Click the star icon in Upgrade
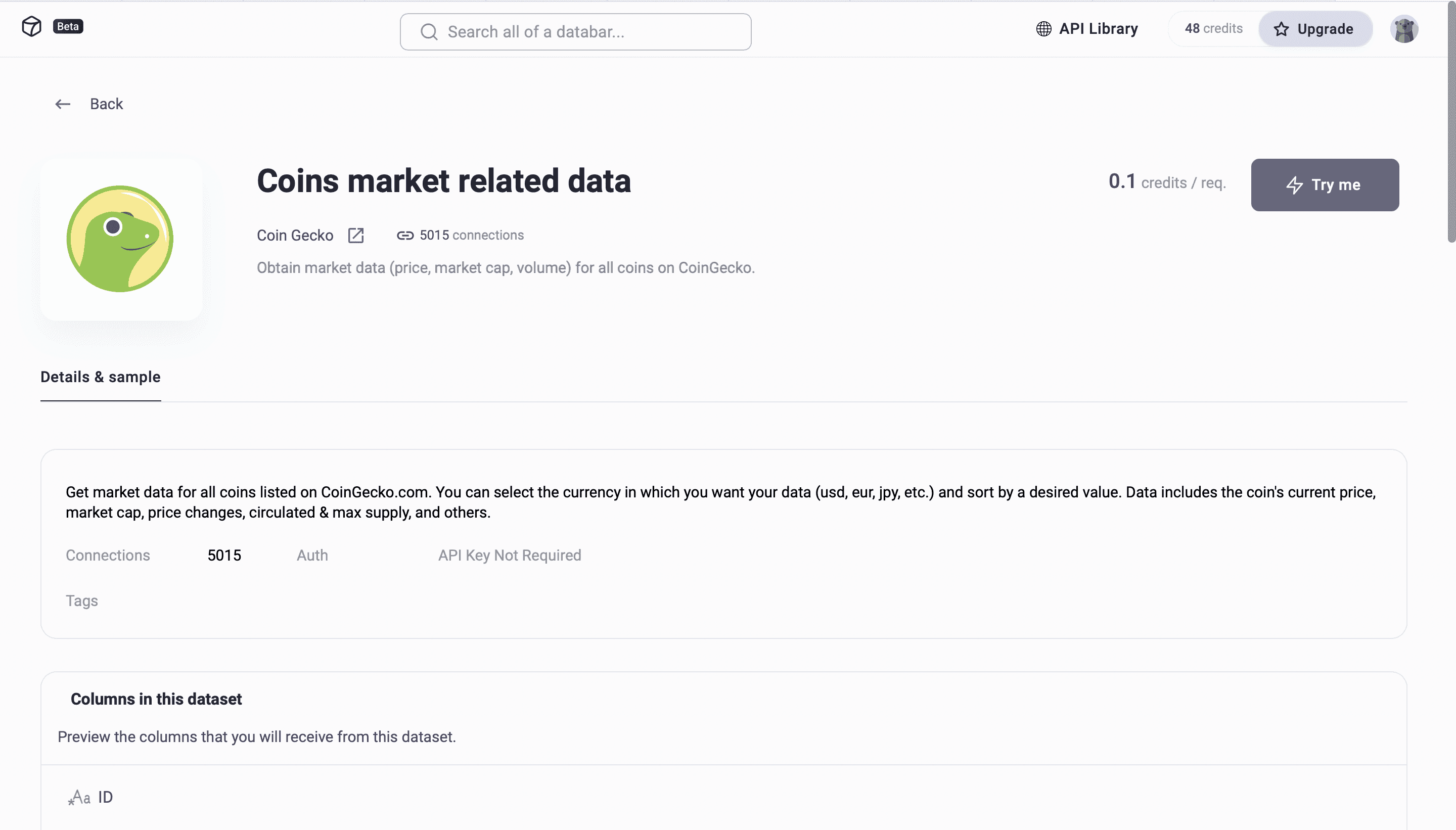This screenshot has height=830, width=1456. pyautogui.click(x=1281, y=29)
